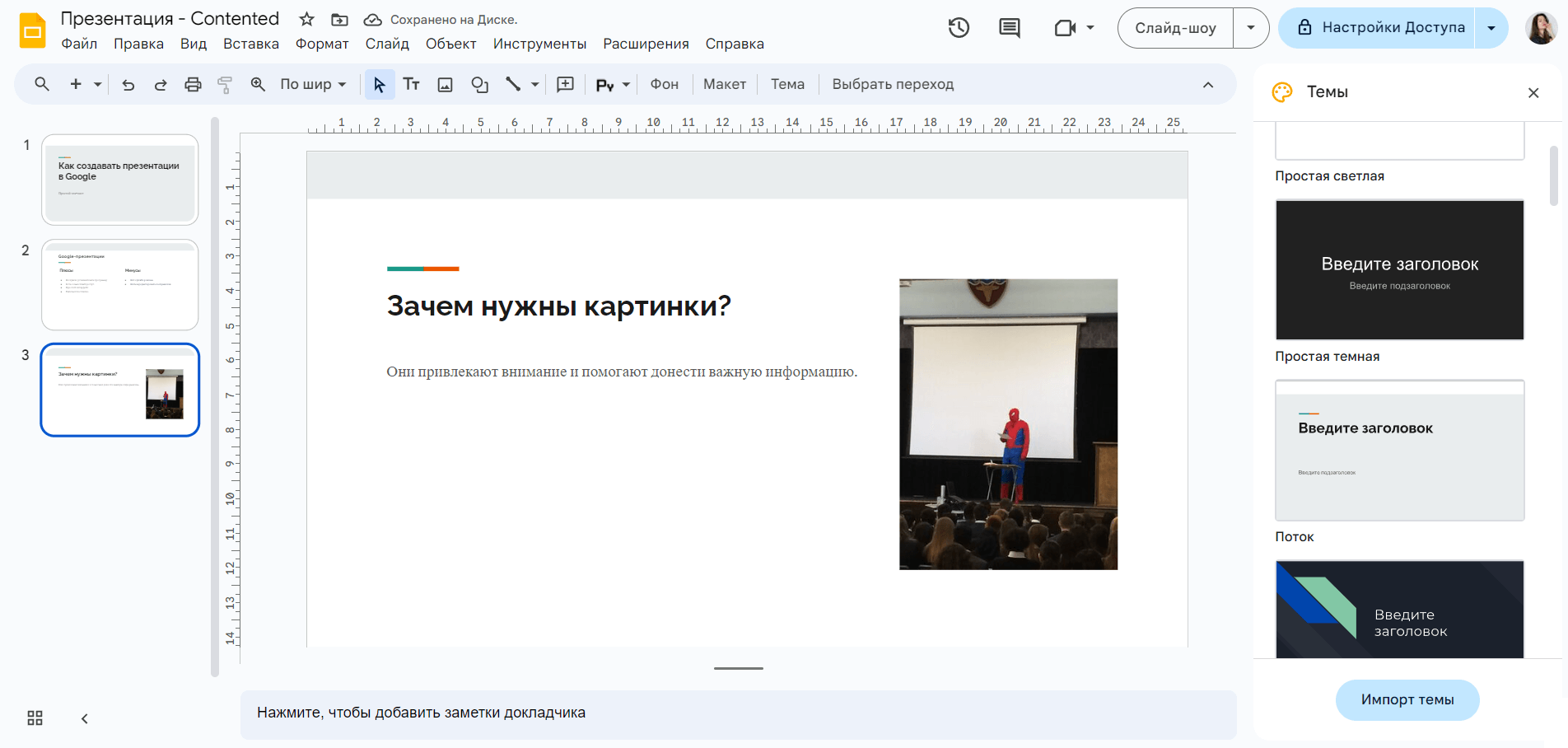
Task: Open the Объект menu
Action: click(x=450, y=44)
